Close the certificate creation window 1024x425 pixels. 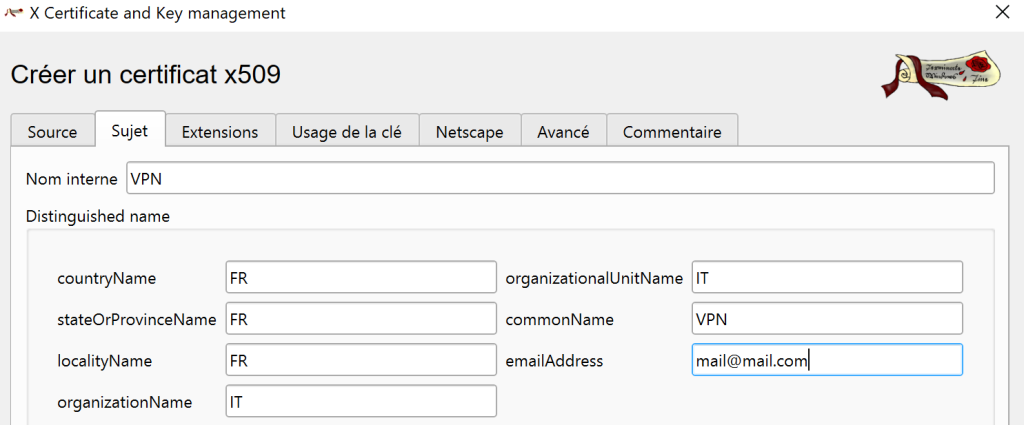1001,13
